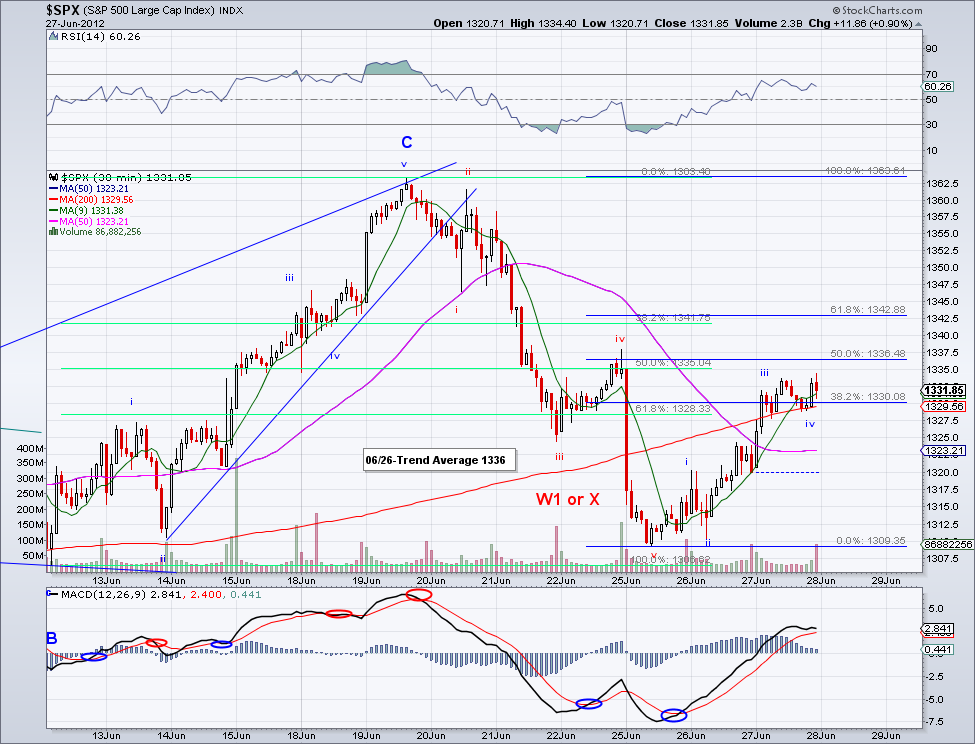Click the 100.0%: 1363.61 Fibonacci label
Screen dimensions: 975x744
tap(865, 170)
